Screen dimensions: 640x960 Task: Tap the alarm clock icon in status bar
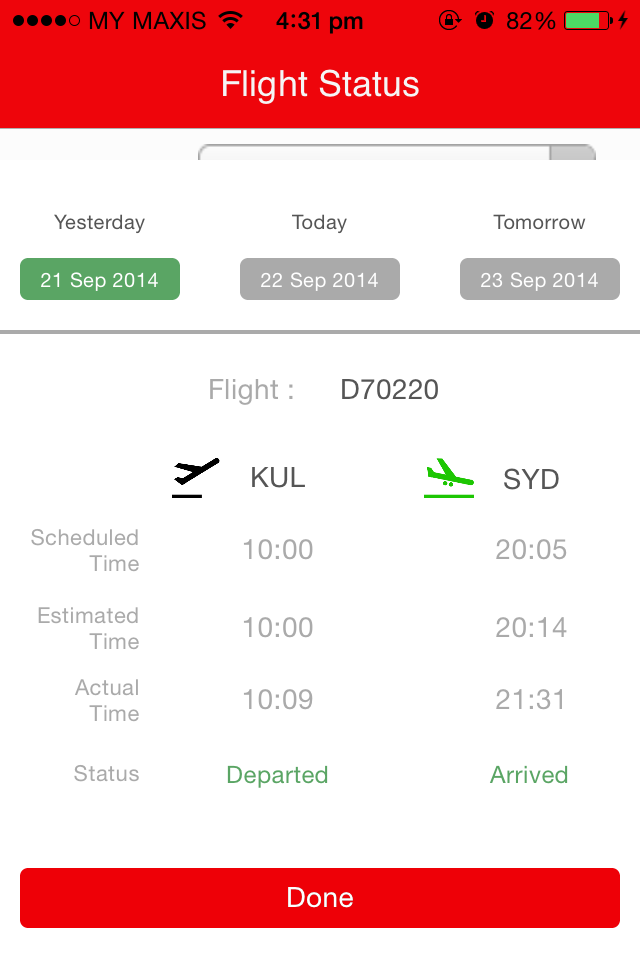coord(484,18)
